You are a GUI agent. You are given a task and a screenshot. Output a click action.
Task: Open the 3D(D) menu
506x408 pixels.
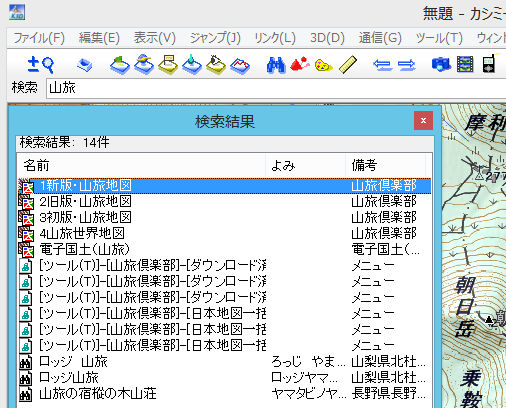point(327,38)
